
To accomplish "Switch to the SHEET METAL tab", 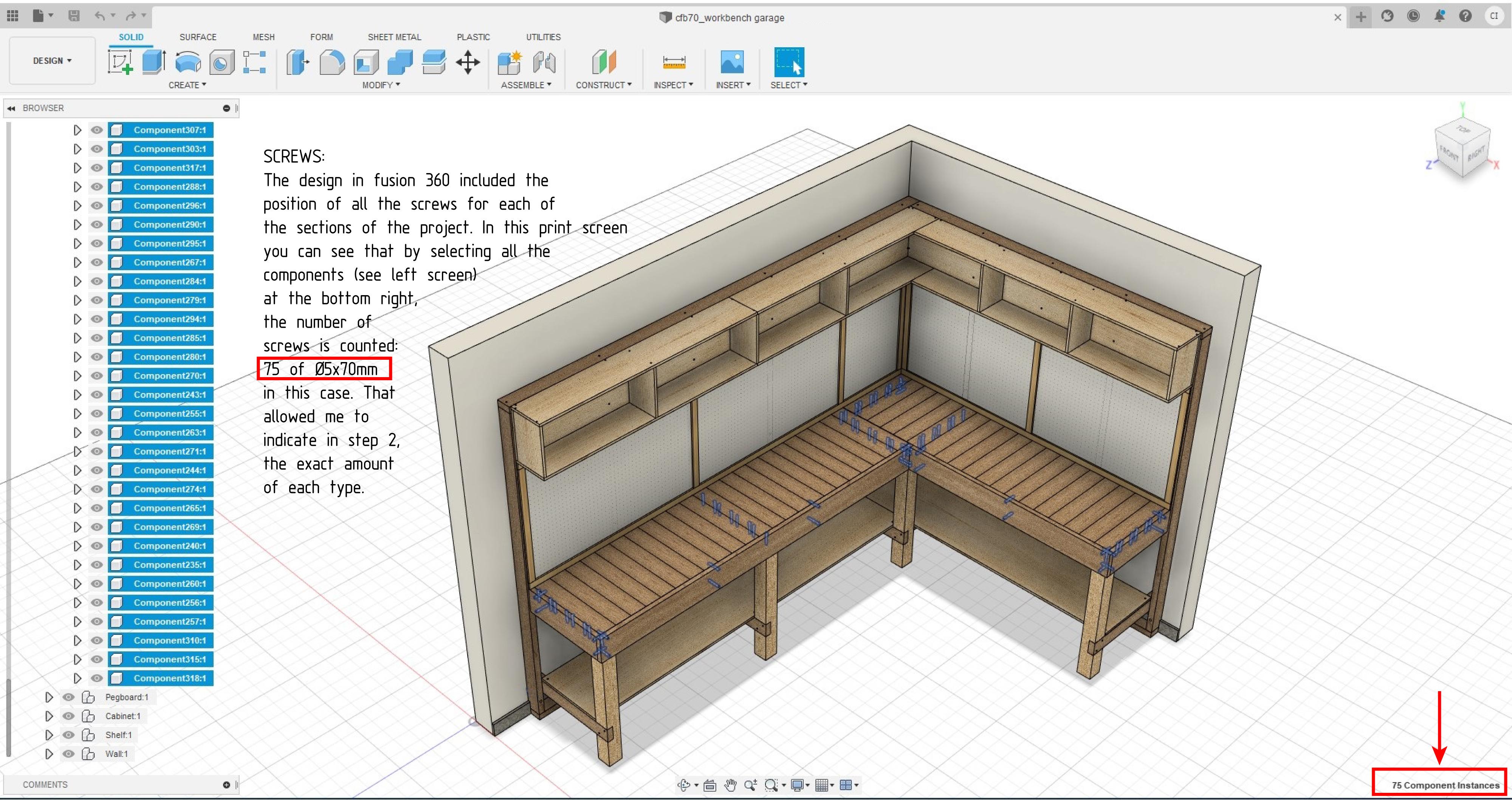I will coord(394,37).
